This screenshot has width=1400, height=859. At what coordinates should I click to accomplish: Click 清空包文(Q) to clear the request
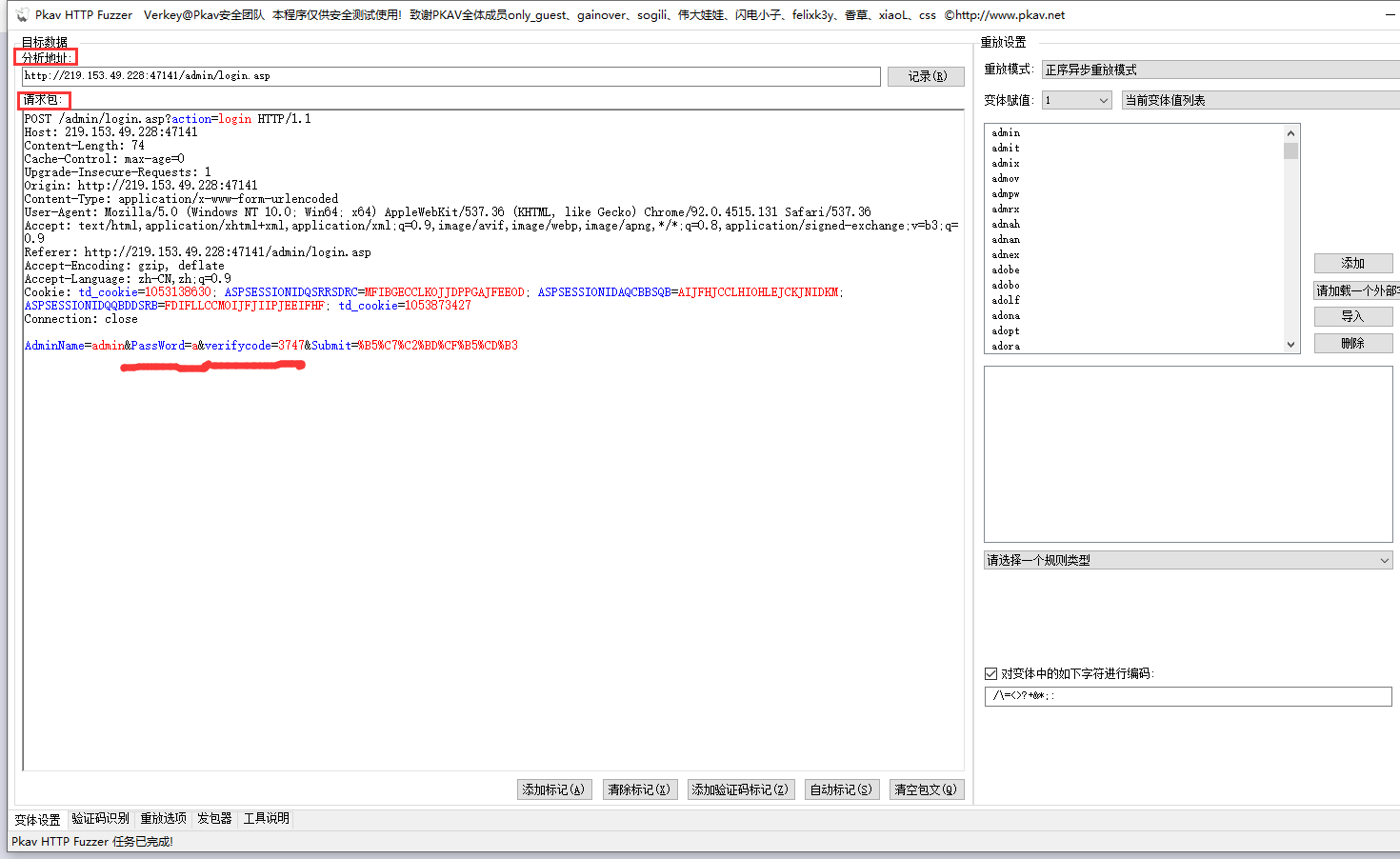[x=926, y=789]
